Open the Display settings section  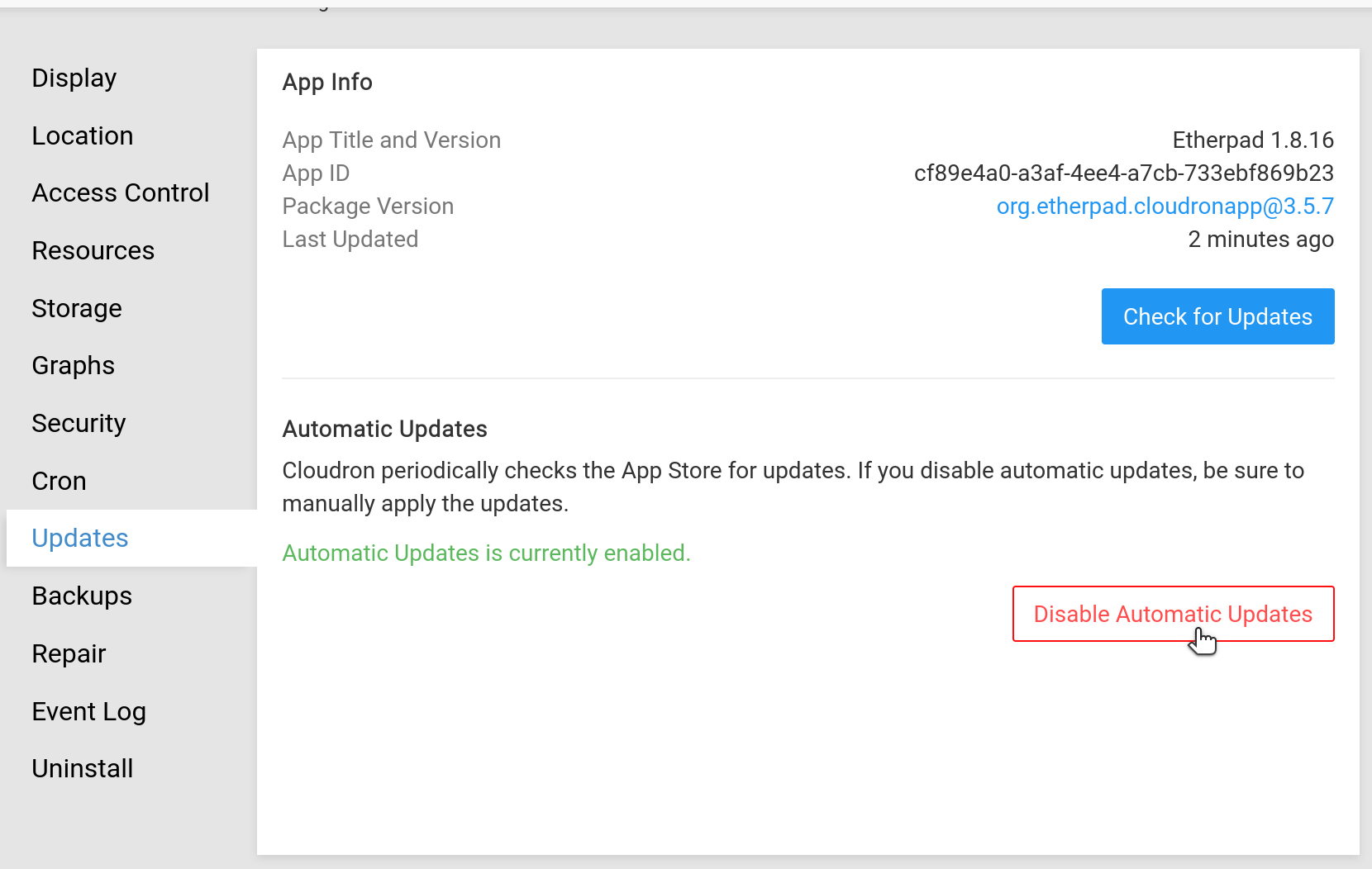point(74,78)
